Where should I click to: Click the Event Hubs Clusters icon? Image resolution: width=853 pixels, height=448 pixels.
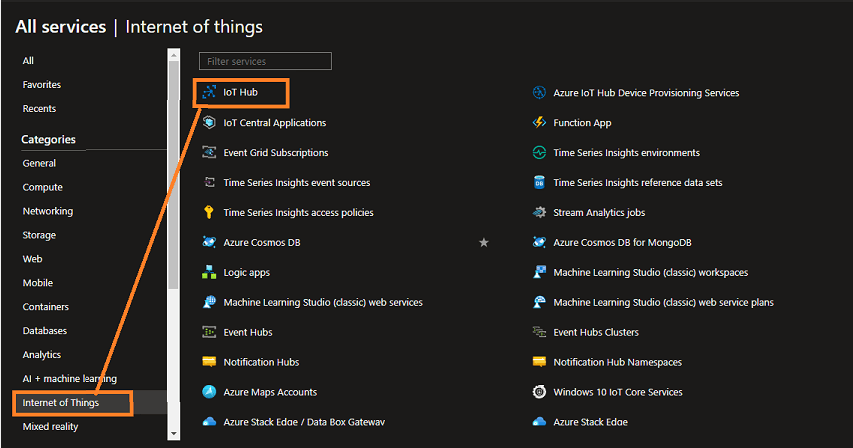[x=539, y=332]
